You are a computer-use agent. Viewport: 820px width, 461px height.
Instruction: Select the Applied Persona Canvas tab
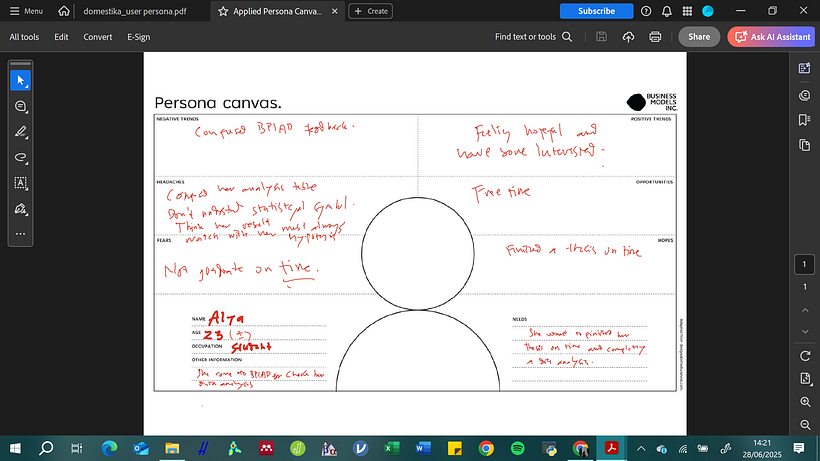point(277,11)
